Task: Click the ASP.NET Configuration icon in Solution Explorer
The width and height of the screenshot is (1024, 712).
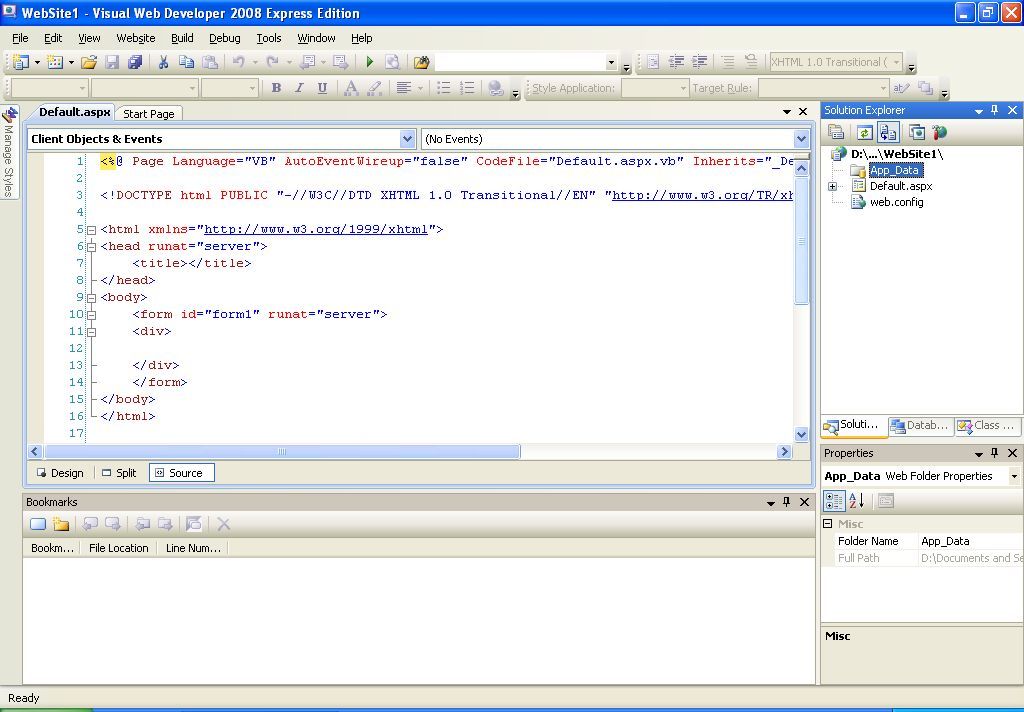Action: [x=940, y=133]
